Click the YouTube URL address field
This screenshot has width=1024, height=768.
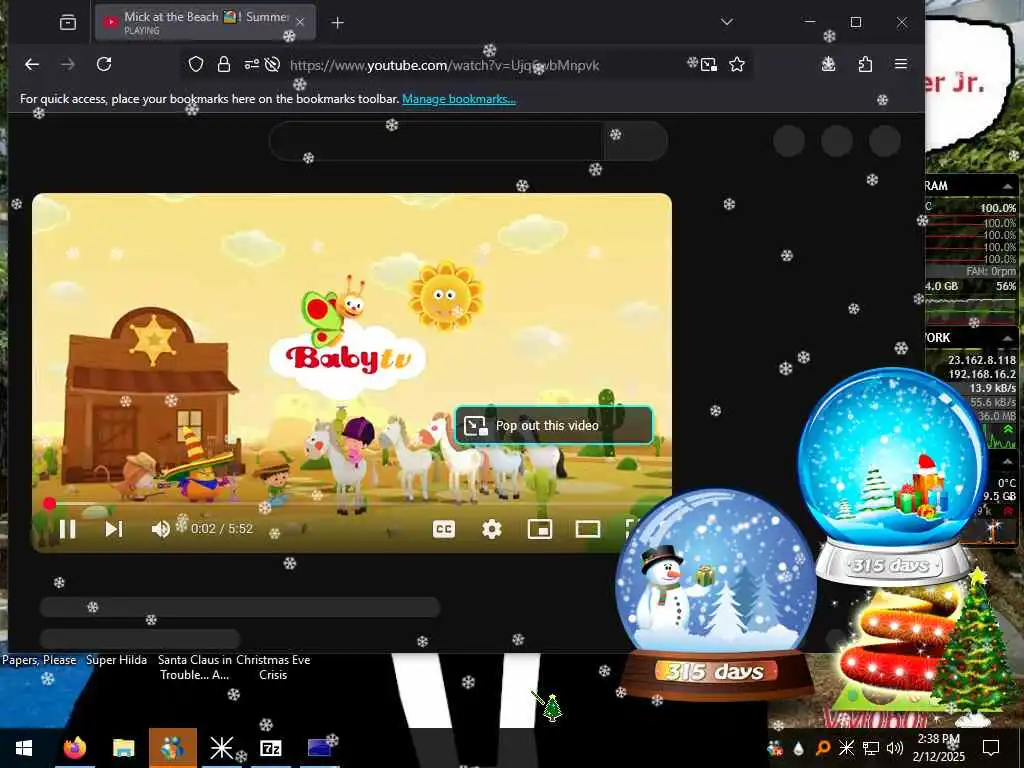point(444,65)
